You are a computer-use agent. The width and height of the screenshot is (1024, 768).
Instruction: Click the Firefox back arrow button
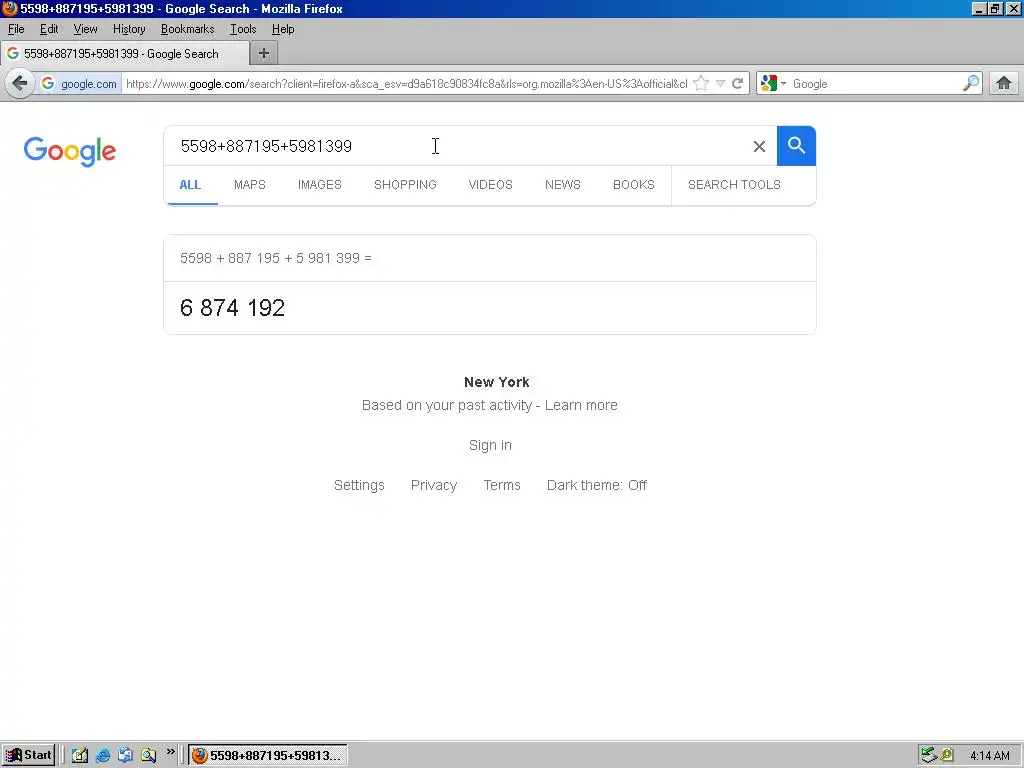click(20, 84)
